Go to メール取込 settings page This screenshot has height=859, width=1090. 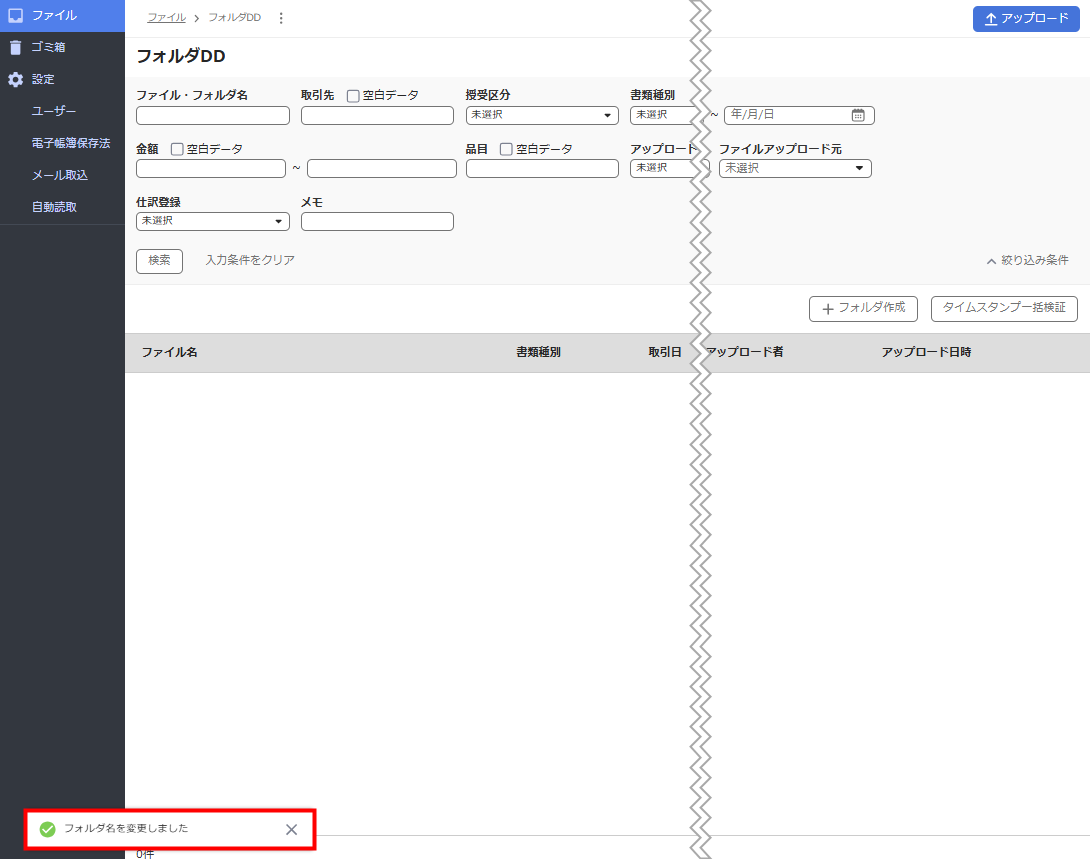coord(59,175)
